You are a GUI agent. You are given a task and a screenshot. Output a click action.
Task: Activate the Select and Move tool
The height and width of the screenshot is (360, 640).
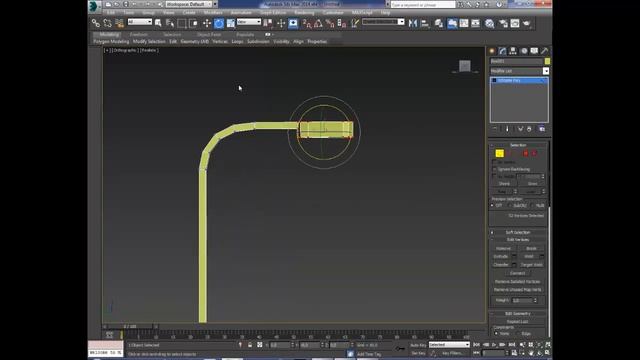click(207, 23)
